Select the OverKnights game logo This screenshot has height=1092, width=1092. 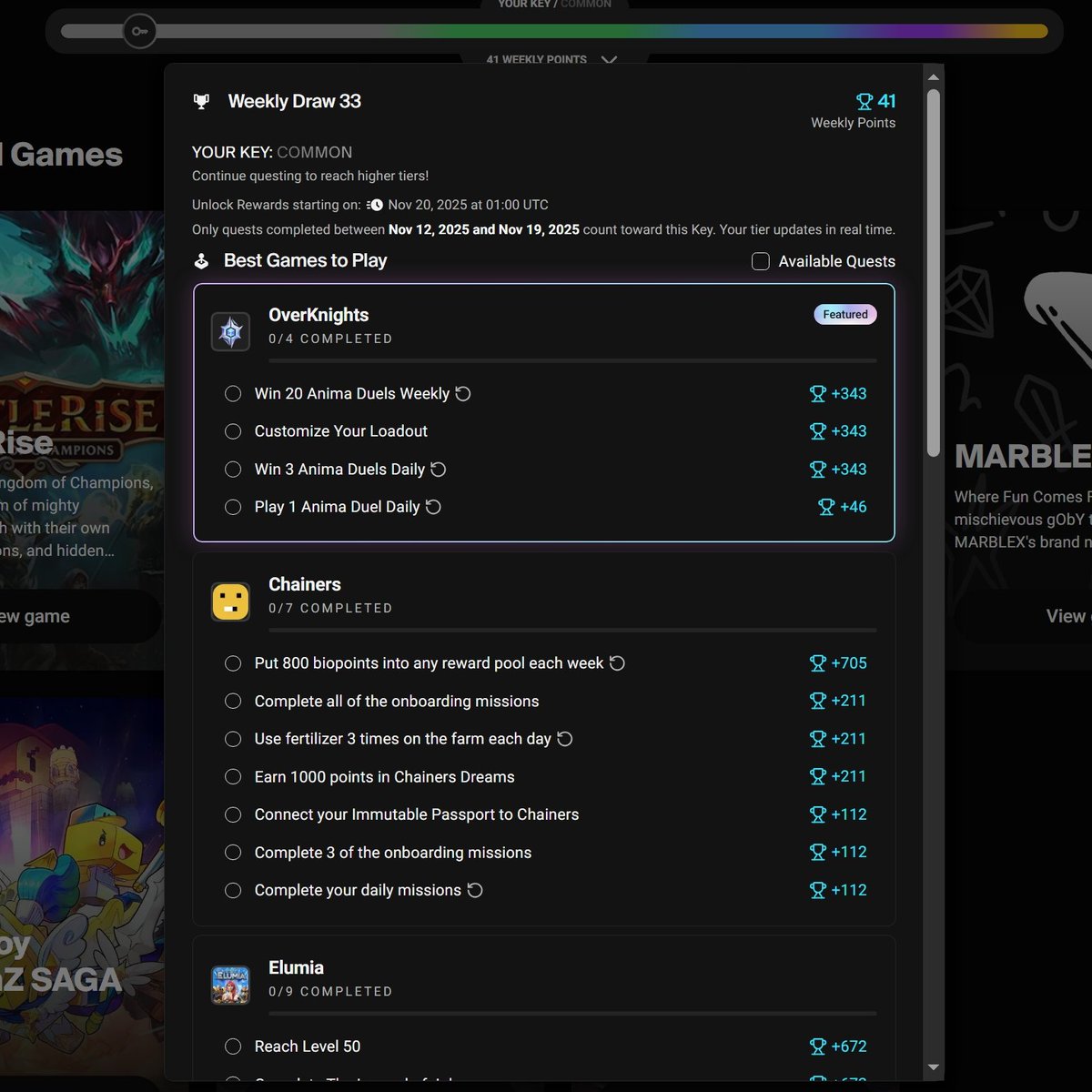tap(230, 331)
